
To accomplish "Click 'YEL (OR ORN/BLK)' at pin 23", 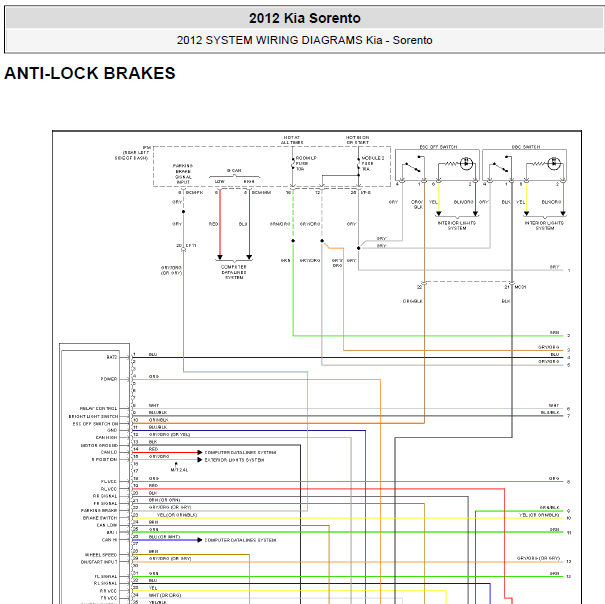I will pyautogui.click(x=177, y=515).
